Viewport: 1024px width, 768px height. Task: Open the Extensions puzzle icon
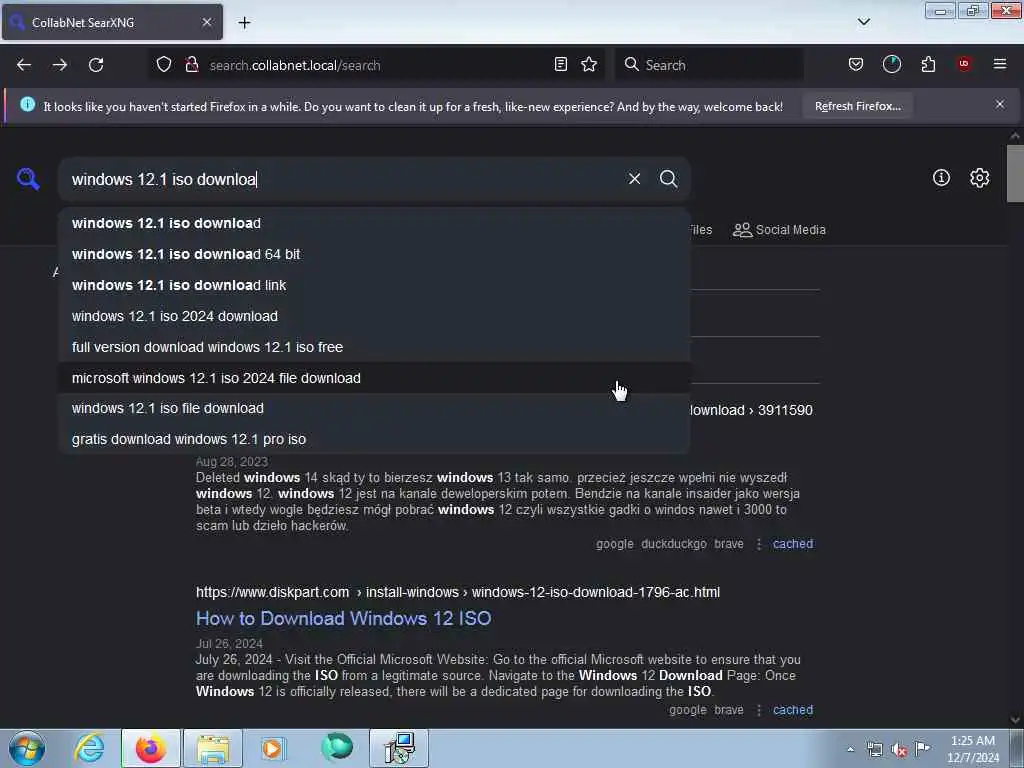click(928, 65)
